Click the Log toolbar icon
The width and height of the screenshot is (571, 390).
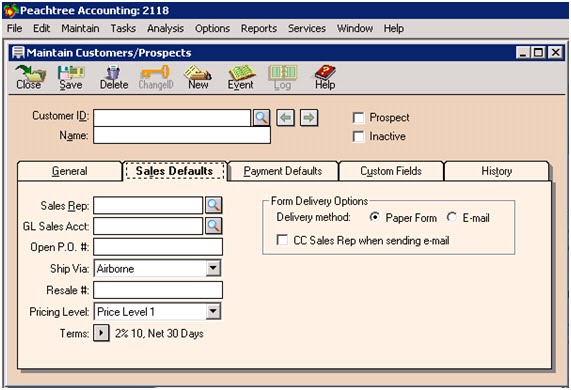point(283,77)
